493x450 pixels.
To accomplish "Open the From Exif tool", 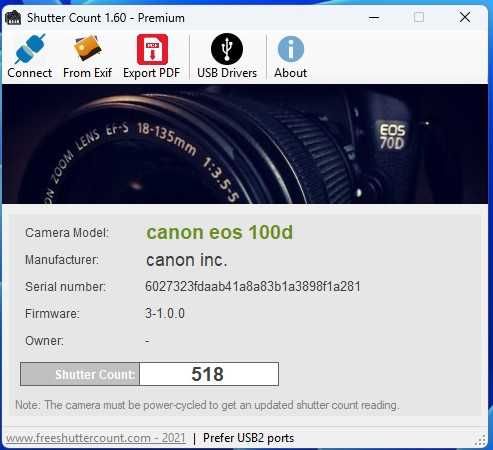I will 87,56.
